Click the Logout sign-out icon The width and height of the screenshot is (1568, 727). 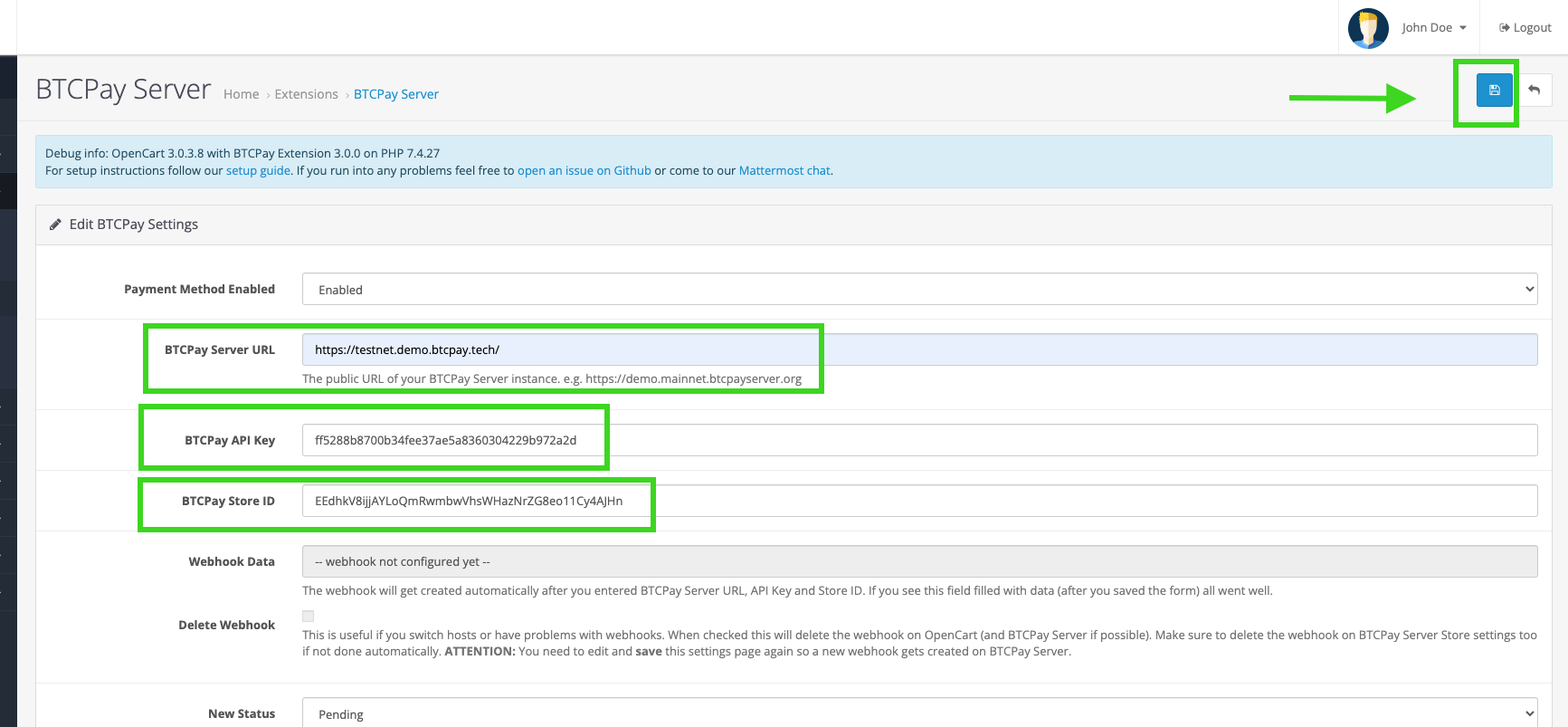click(1505, 28)
